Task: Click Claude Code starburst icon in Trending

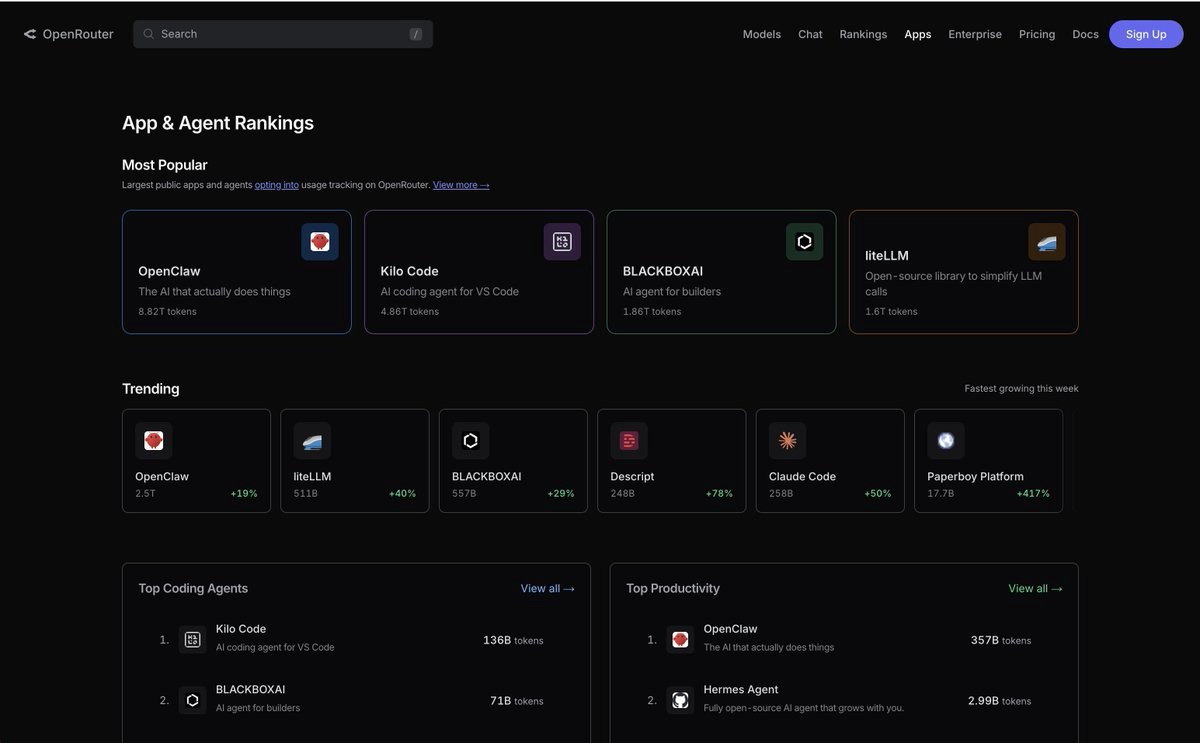Action: pyautogui.click(x=787, y=441)
